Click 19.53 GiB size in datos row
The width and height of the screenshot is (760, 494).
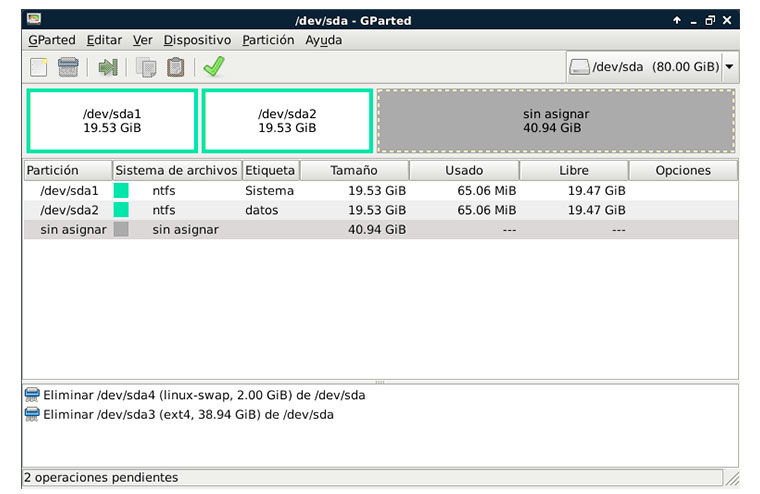pyautogui.click(x=377, y=210)
